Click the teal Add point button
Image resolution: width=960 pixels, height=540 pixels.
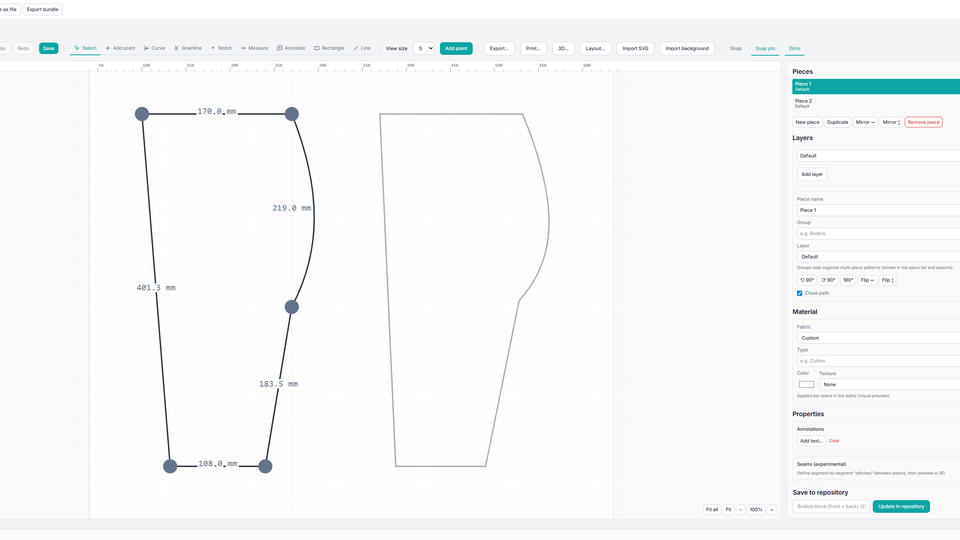(456, 48)
